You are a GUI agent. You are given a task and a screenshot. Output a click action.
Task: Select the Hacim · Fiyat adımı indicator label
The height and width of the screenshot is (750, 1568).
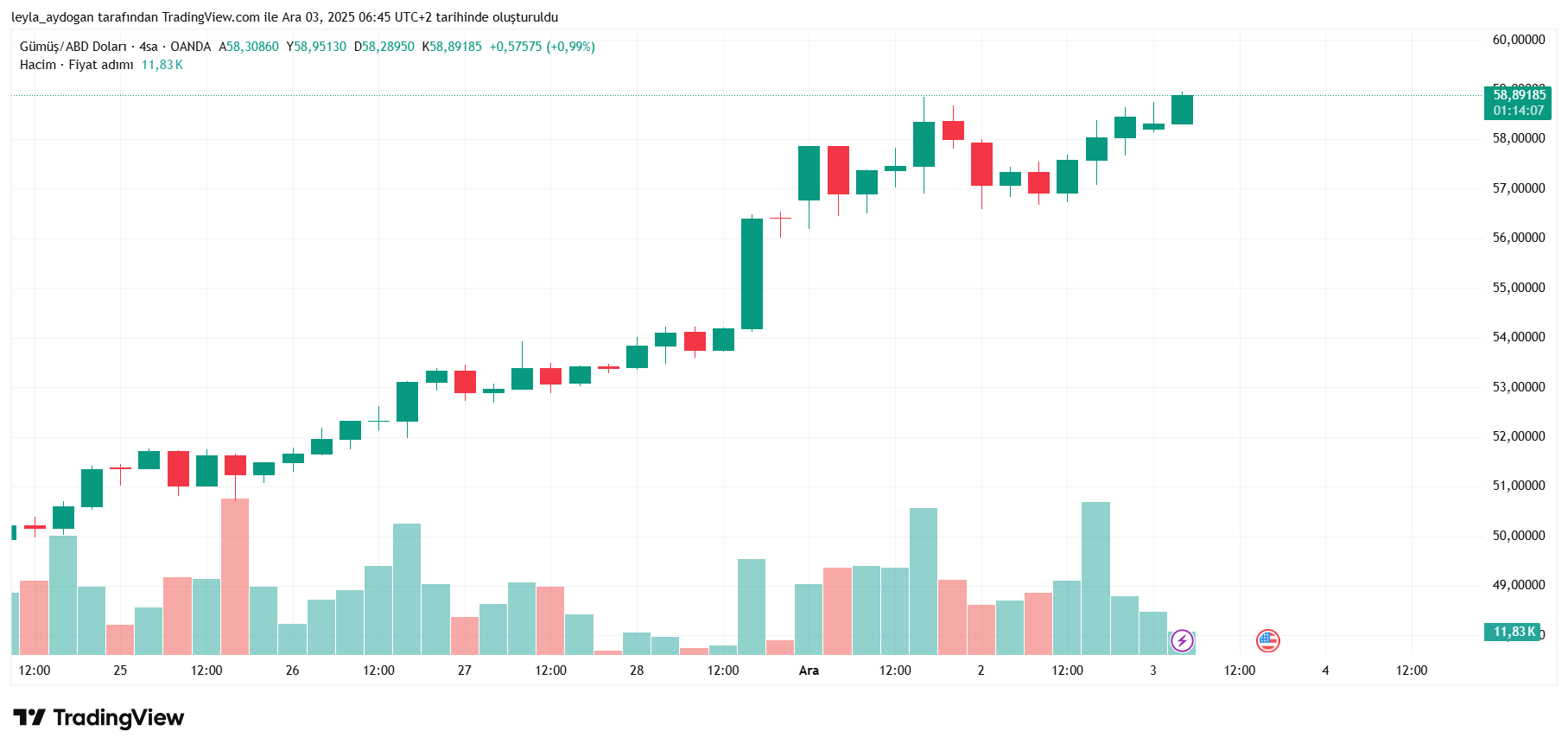coord(76,65)
